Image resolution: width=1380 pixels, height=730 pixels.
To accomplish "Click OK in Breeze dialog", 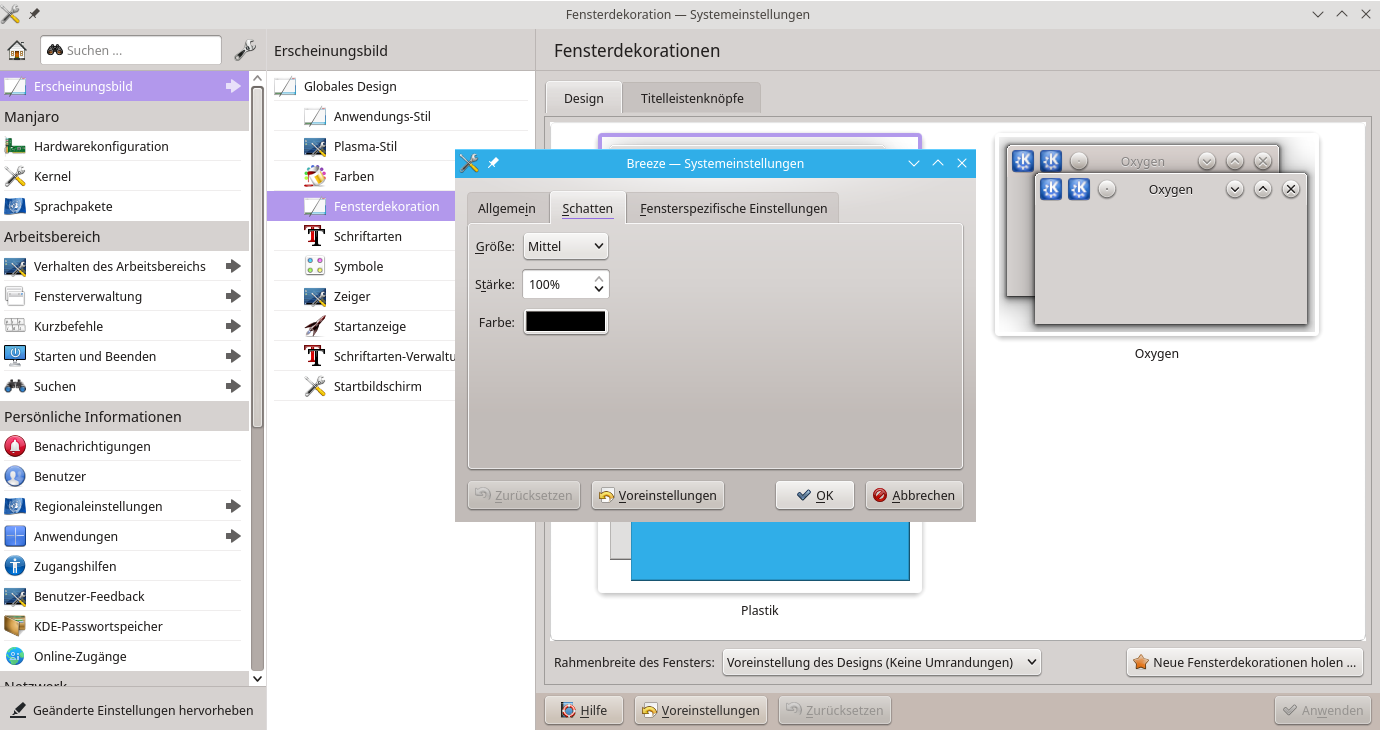I will pos(815,495).
